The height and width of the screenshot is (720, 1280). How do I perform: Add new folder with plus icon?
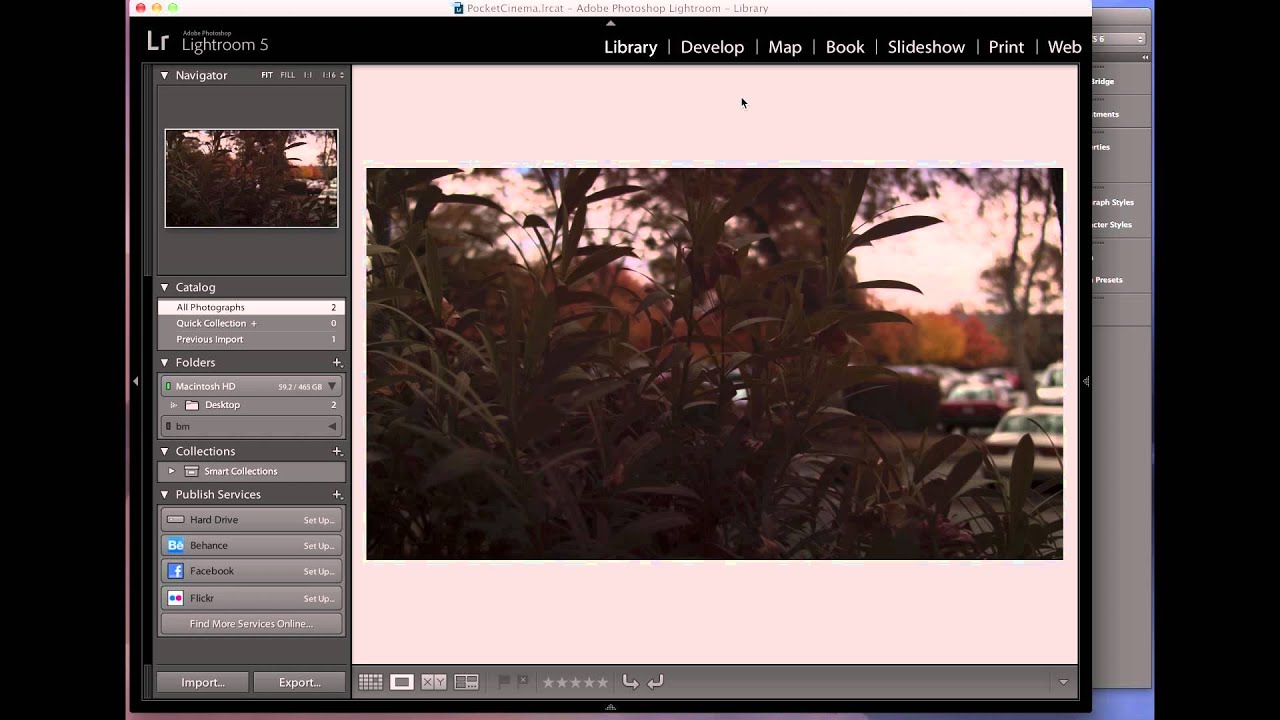pyautogui.click(x=337, y=363)
